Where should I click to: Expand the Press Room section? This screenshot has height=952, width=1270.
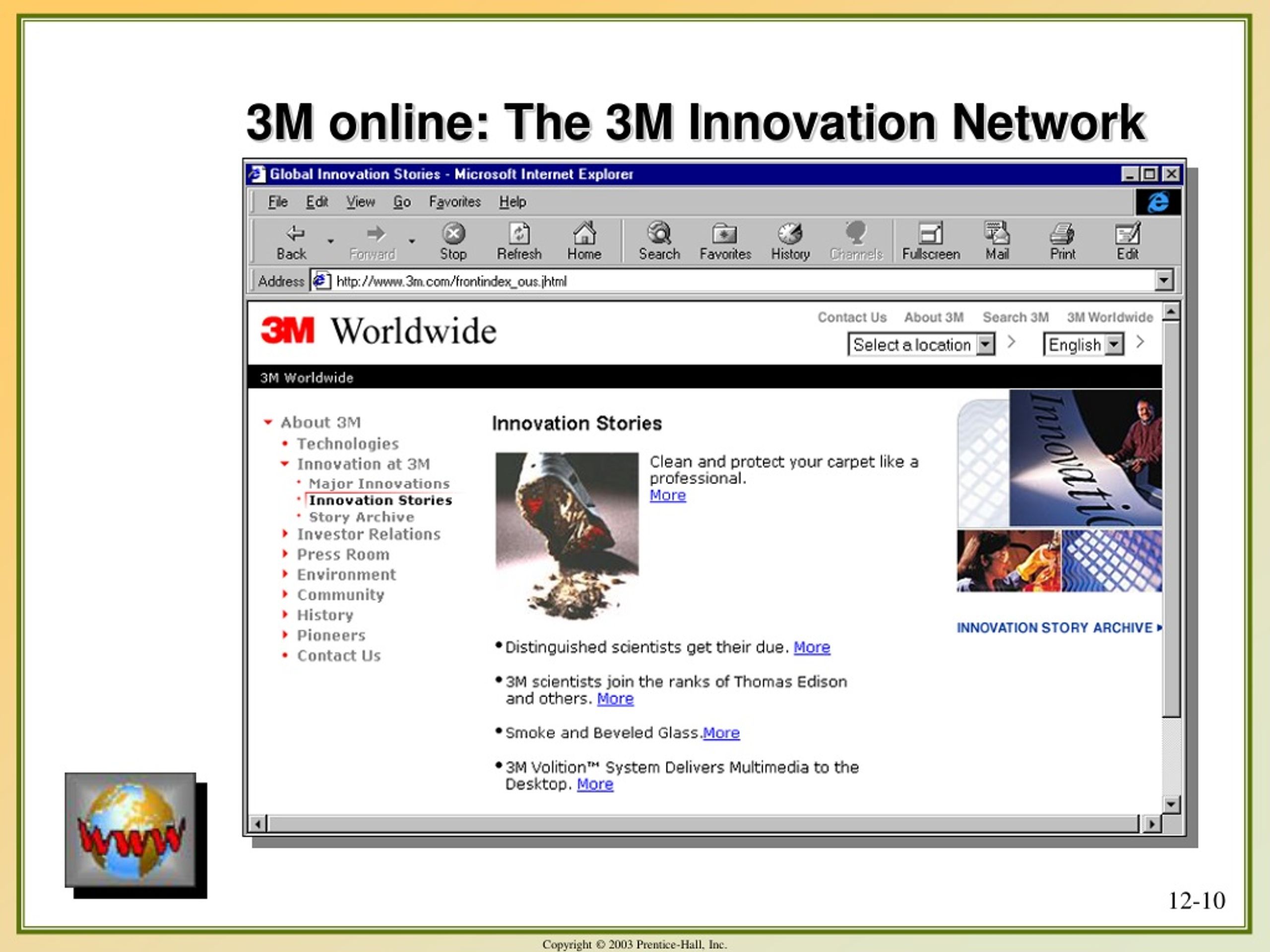pyautogui.click(x=285, y=554)
